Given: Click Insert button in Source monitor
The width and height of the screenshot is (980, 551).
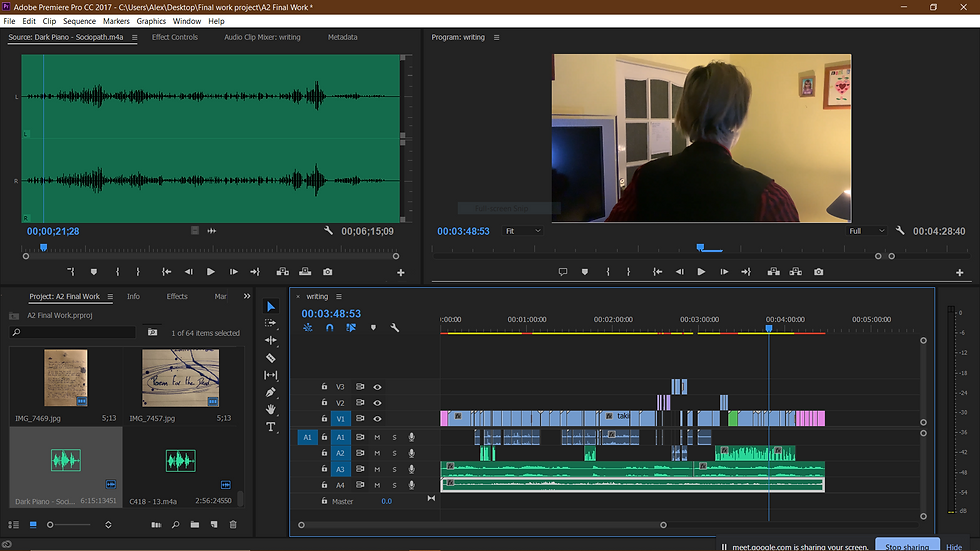Looking at the screenshot, I should pyautogui.click(x=282, y=272).
